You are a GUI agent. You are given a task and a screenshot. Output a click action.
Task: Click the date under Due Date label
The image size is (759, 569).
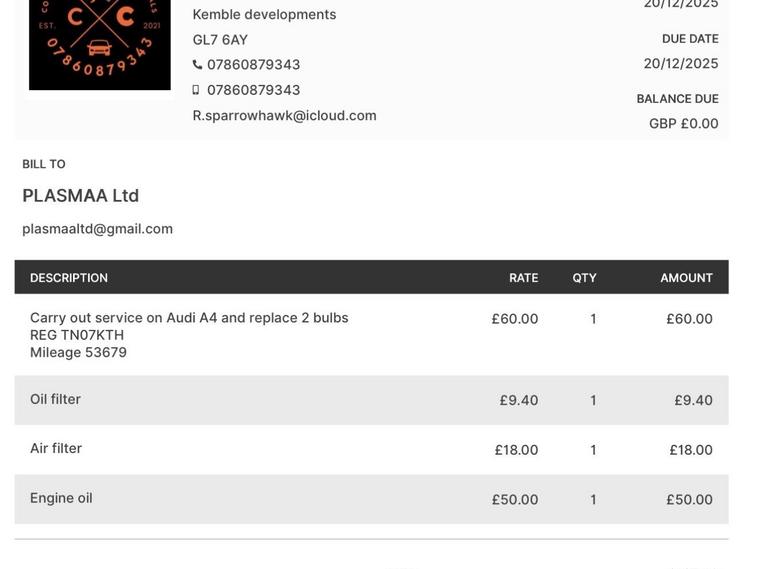click(x=680, y=64)
